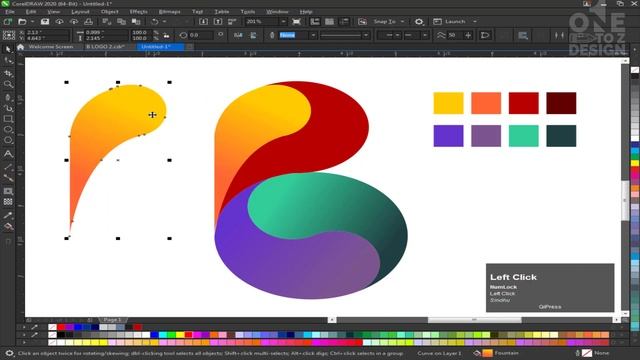The image size is (640, 360).
Task: Click the status bar gear button
Action: point(9,353)
